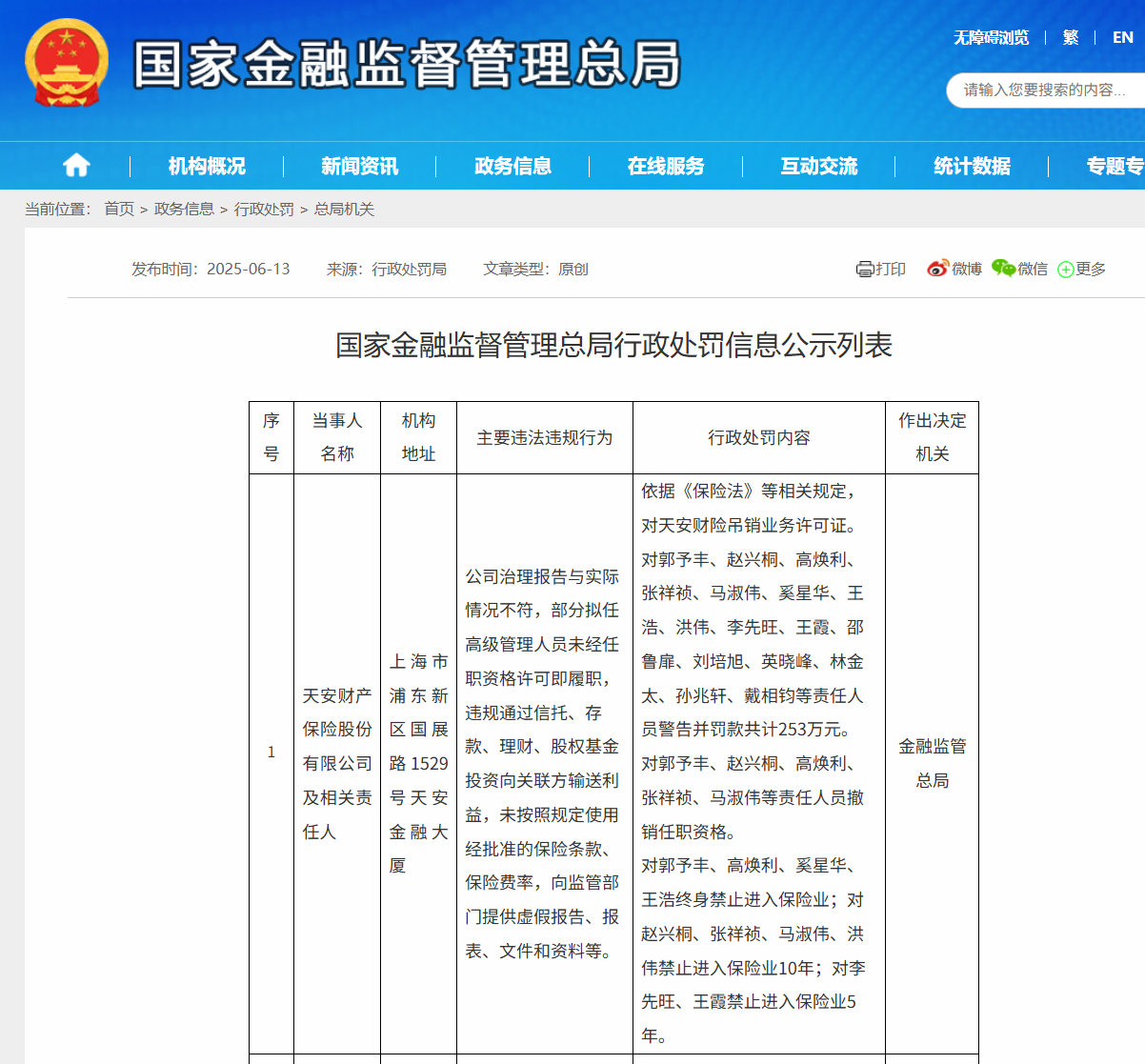The image size is (1145, 1064).
Task: Open the 政务信息 navigation menu
Action: (512, 166)
